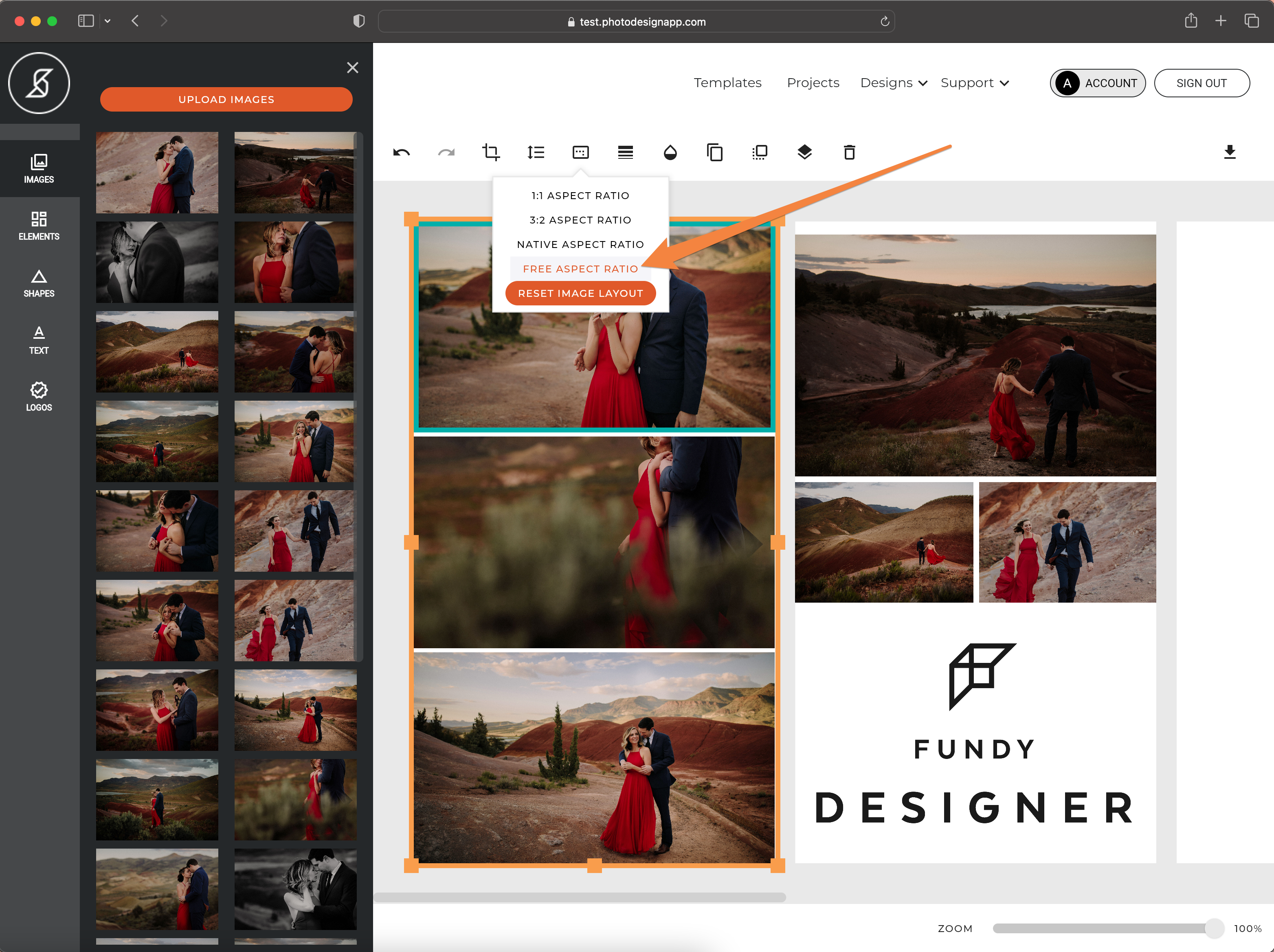Click the browser back arrow
The width and height of the screenshot is (1274, 952).
(x=135, y=21)
